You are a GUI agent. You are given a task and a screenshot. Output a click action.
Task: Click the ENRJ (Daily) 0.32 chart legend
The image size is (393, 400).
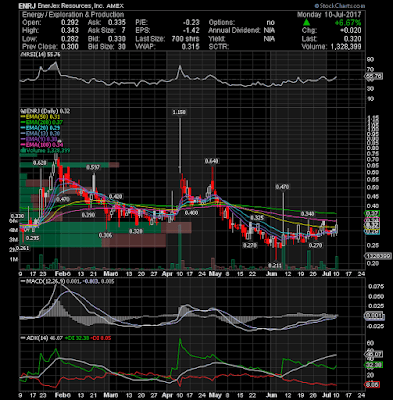click(x=46, y=111)
